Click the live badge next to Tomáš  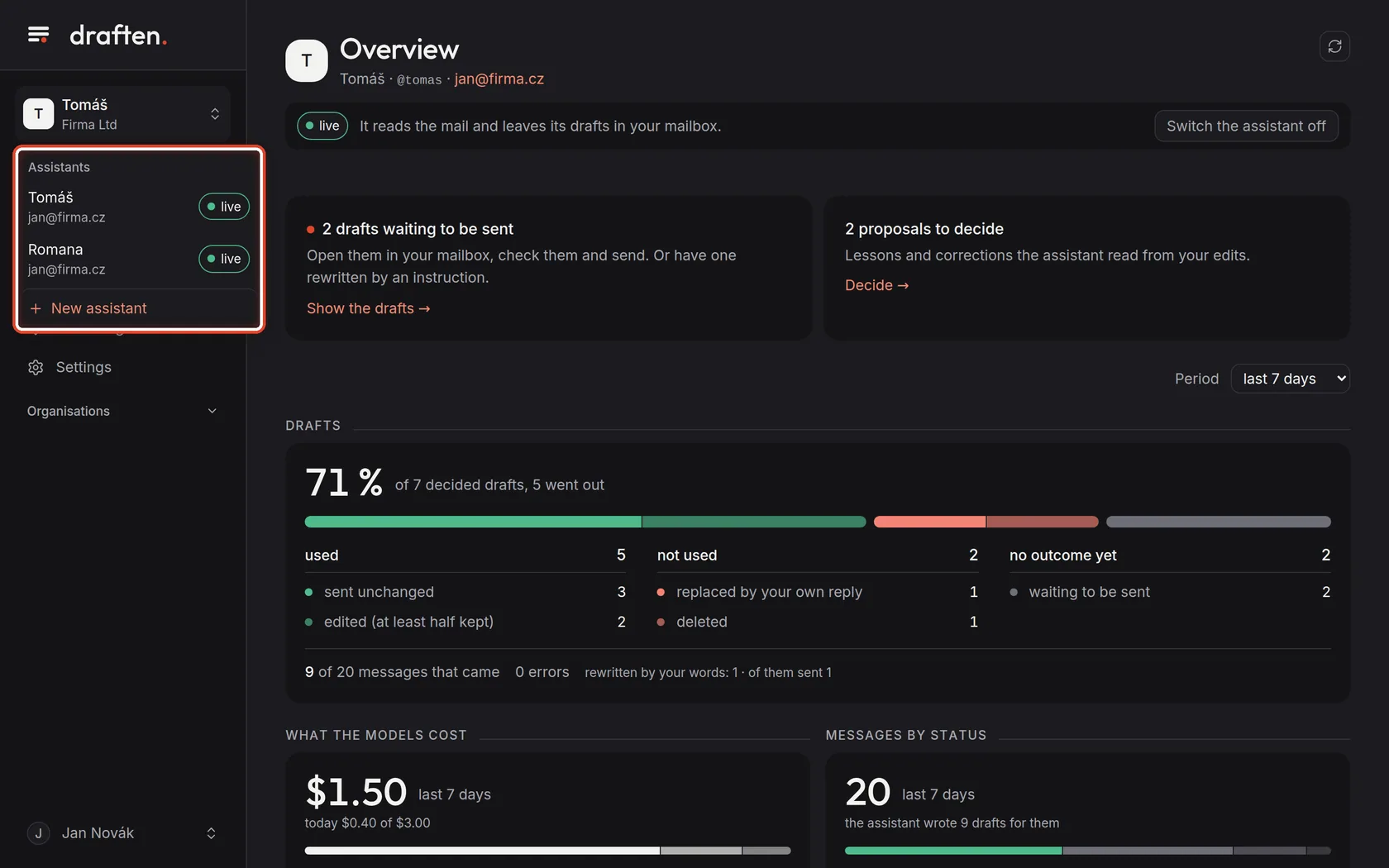click(x=224, y=207)
